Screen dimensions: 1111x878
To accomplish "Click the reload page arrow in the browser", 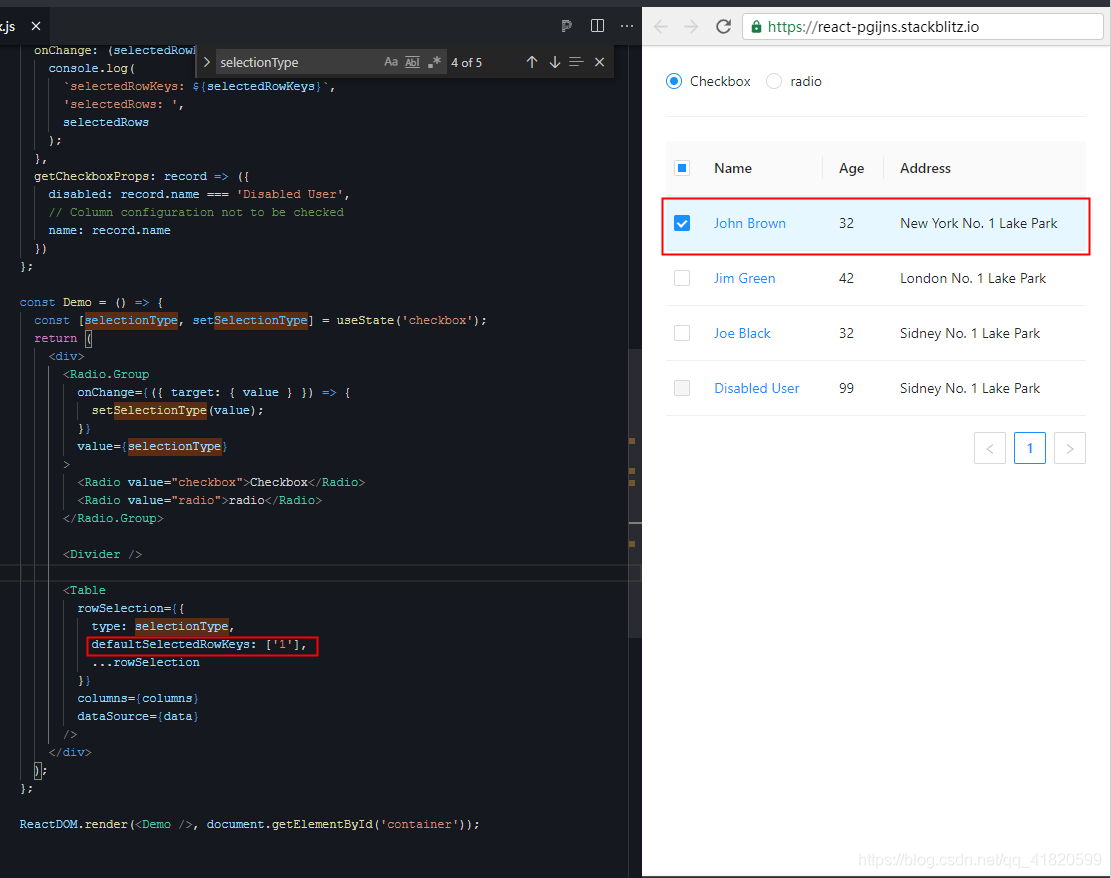I will pos(723,26).
